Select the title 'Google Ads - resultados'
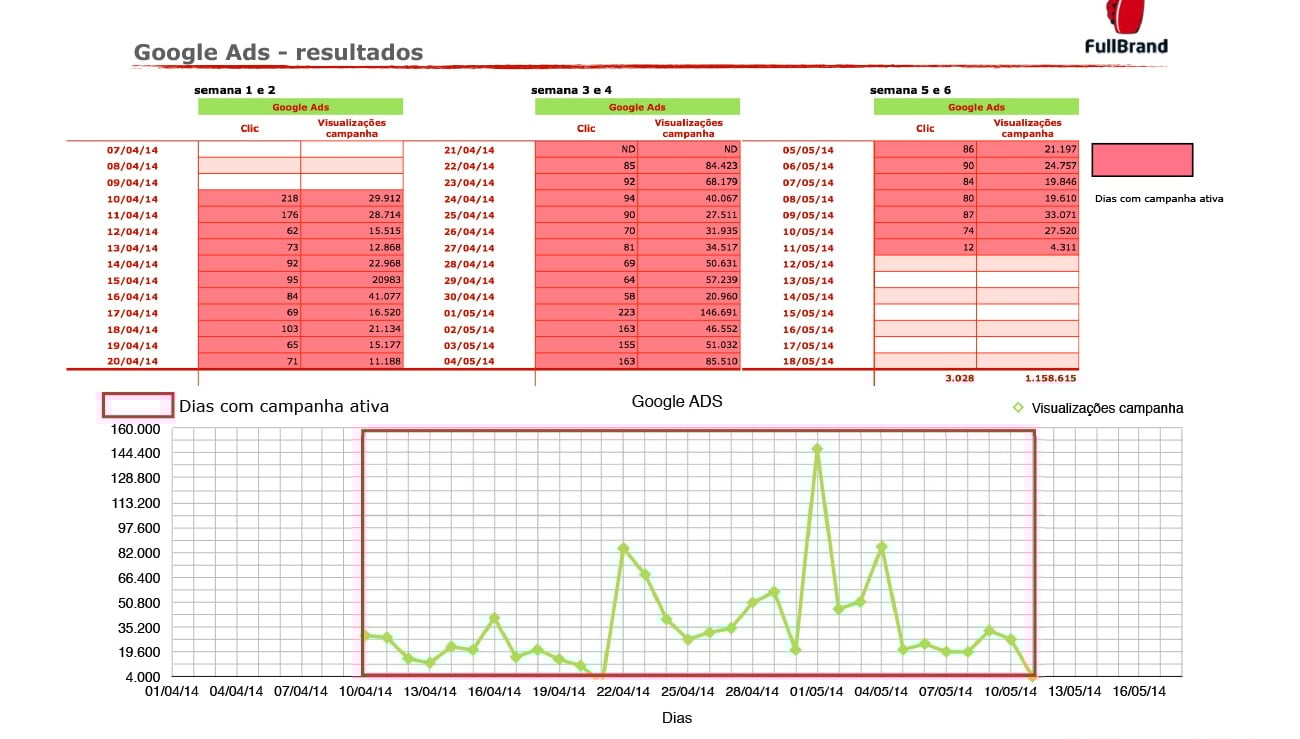1300x739 pixels. [278, 52]
